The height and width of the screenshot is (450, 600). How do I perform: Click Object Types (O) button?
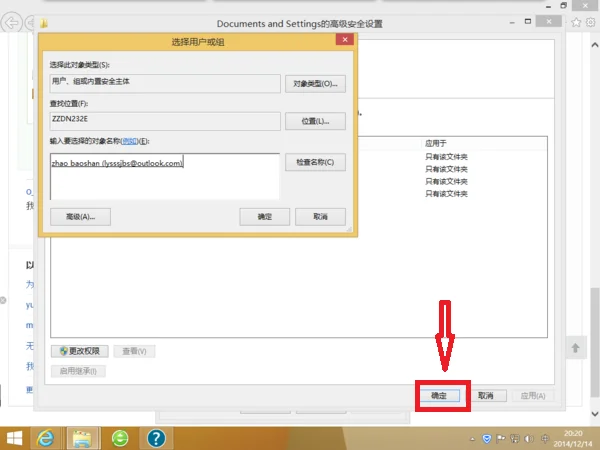click(x=315, y=83)
